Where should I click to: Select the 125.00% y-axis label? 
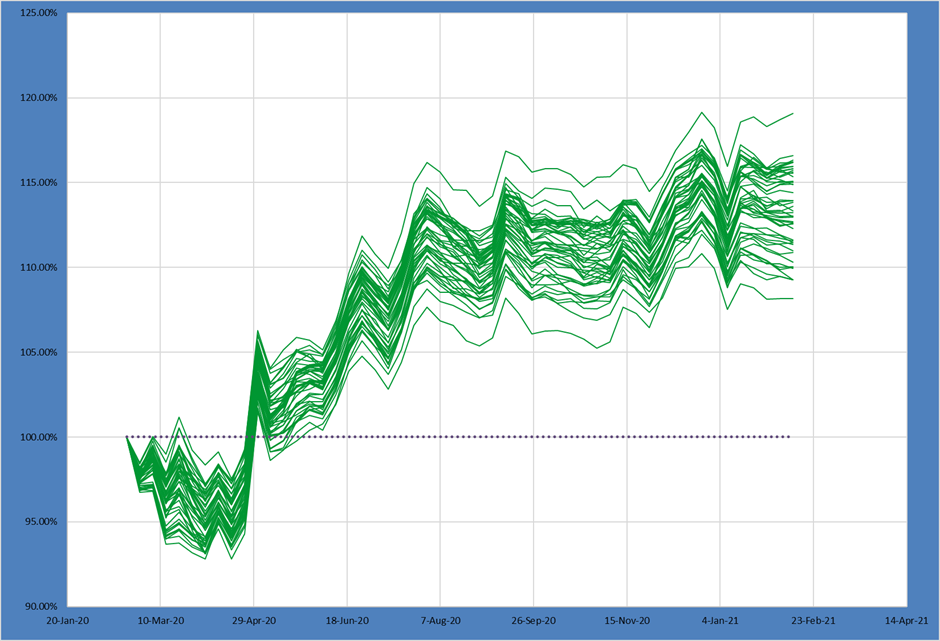(x=39, y=13)
